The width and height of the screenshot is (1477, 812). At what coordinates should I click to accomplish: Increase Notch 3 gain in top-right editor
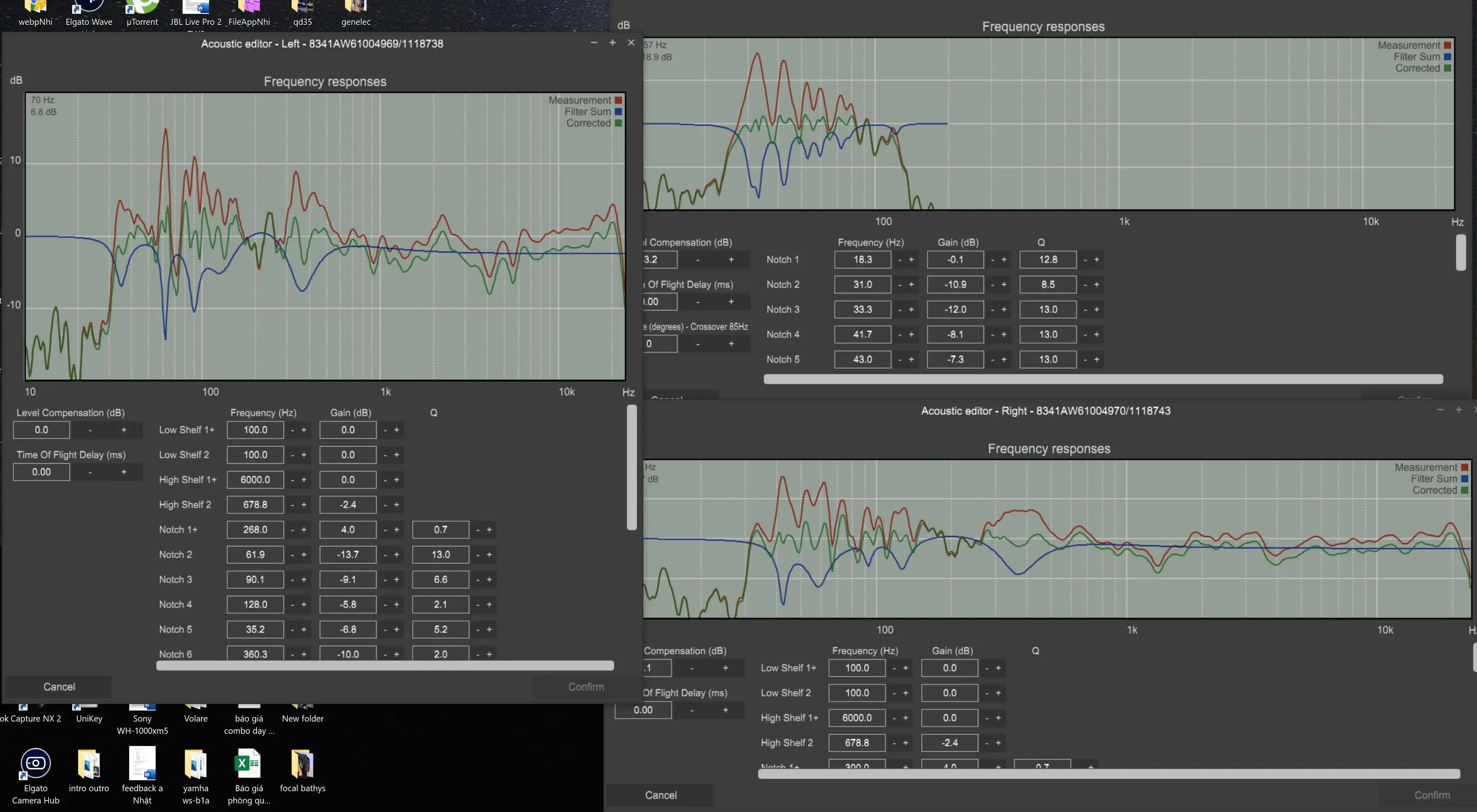click(1004, 309)
